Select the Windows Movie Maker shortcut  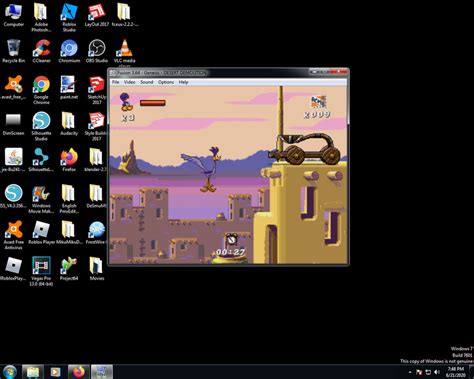[x=41, y=199]
